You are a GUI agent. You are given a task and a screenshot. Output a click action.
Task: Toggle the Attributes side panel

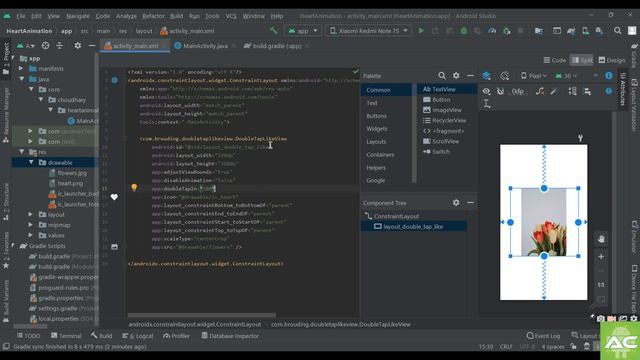pos(622,89)
